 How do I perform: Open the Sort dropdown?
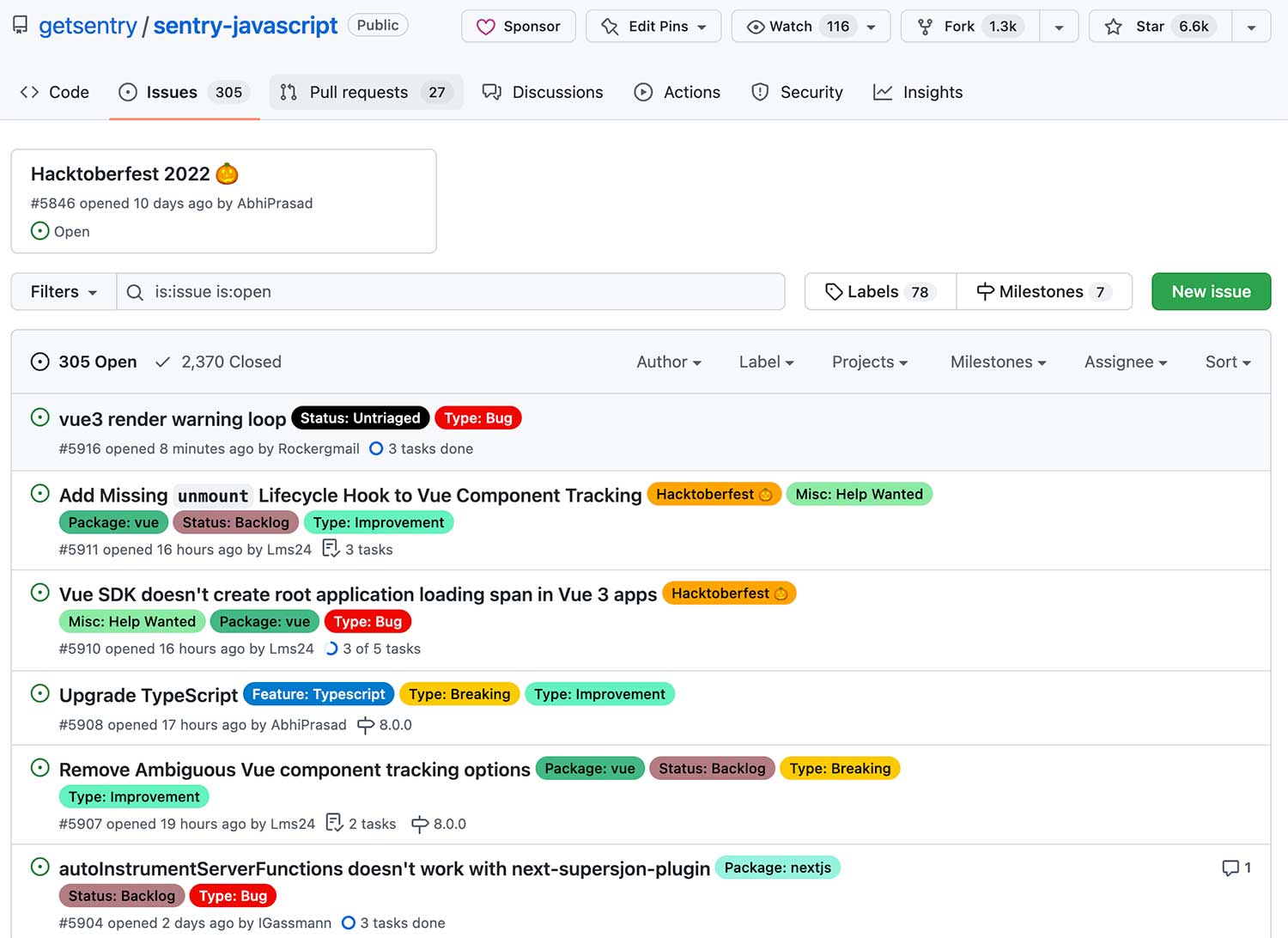[1228, 362]
